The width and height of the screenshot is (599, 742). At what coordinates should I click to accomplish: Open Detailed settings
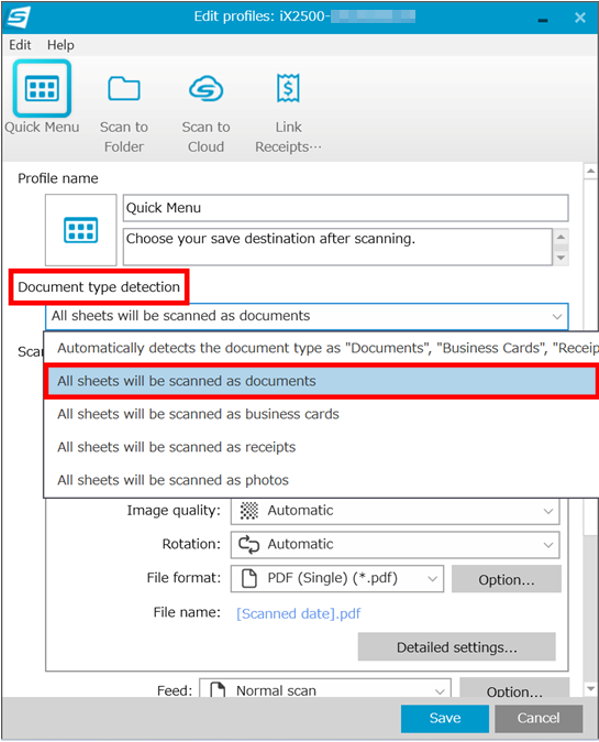tap(457, 647)
